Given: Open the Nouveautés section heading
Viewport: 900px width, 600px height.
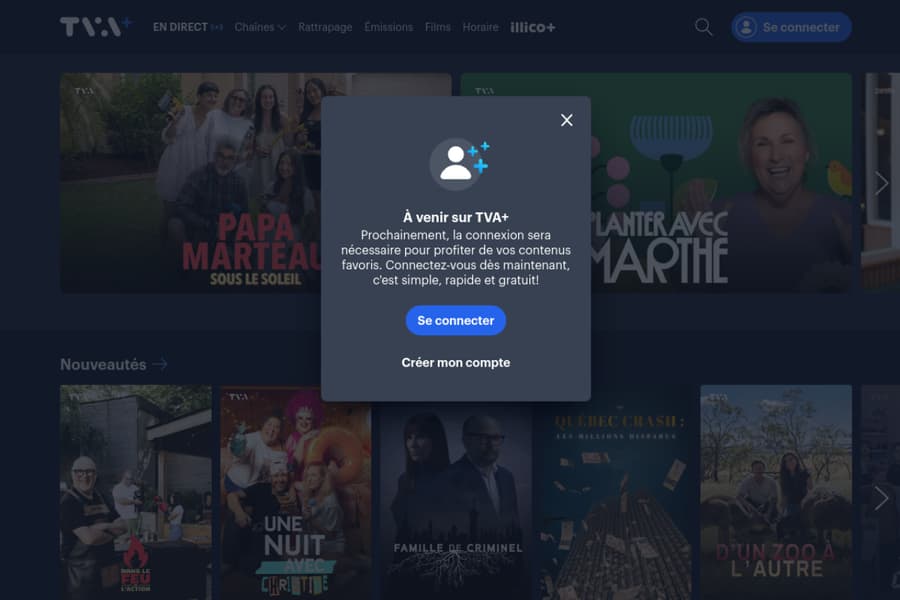Looking at the screenshot, I should click(103, 365).
